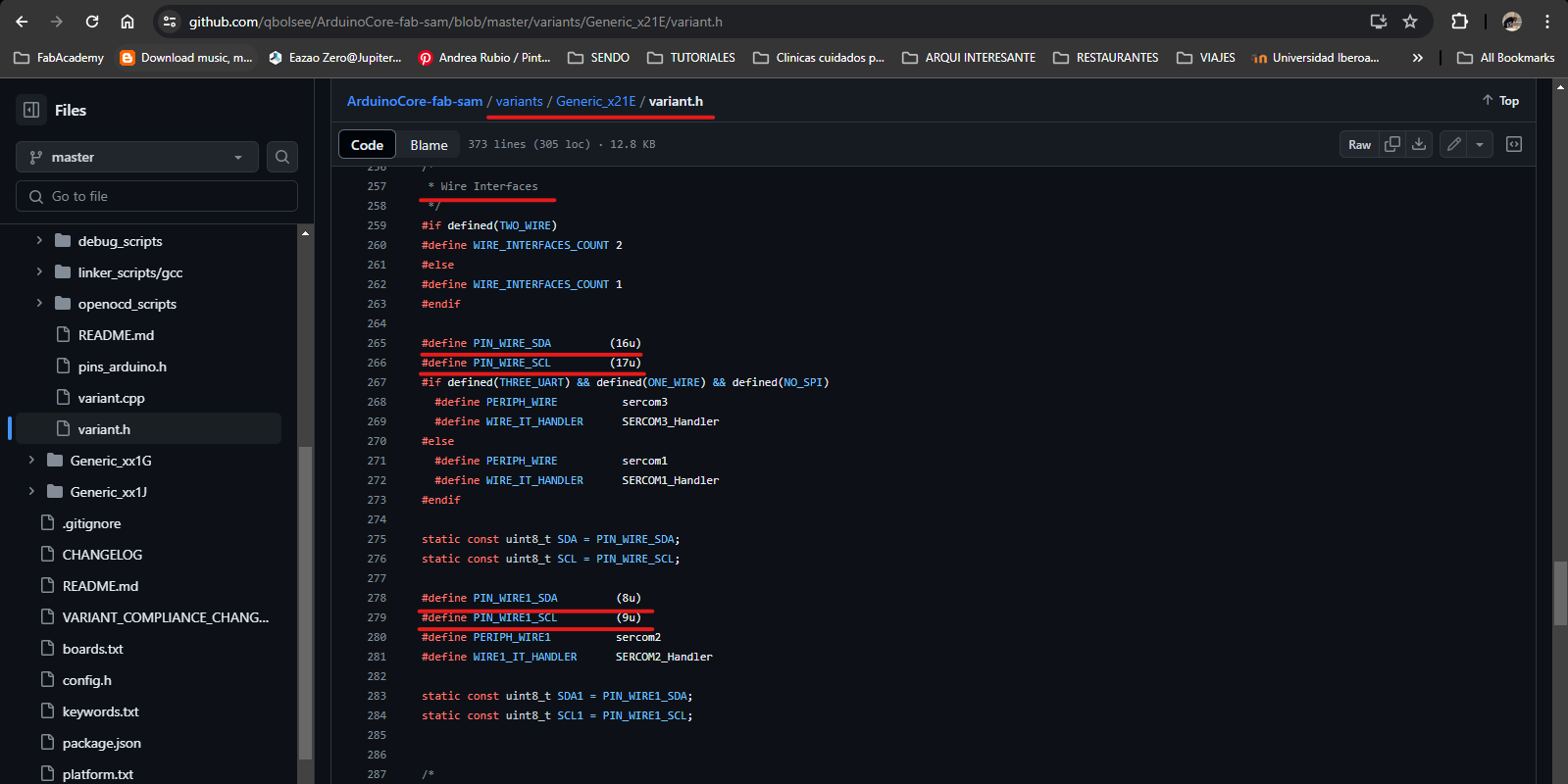
Task: Open master branch dropdown
Action: tap(137, 157)
